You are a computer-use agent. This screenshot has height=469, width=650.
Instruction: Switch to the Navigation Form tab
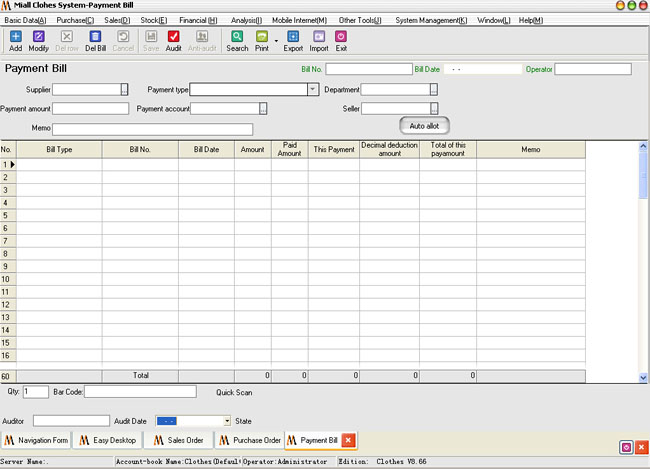36,440
